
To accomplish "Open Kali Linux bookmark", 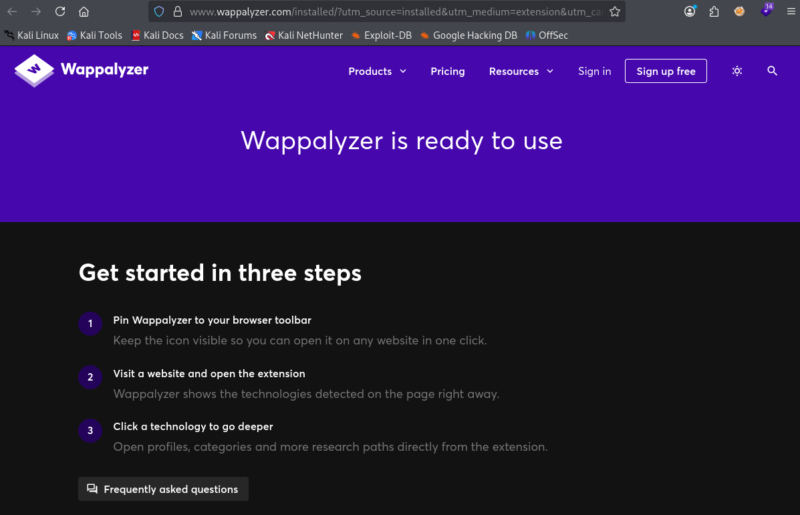I will coord(32,35).
